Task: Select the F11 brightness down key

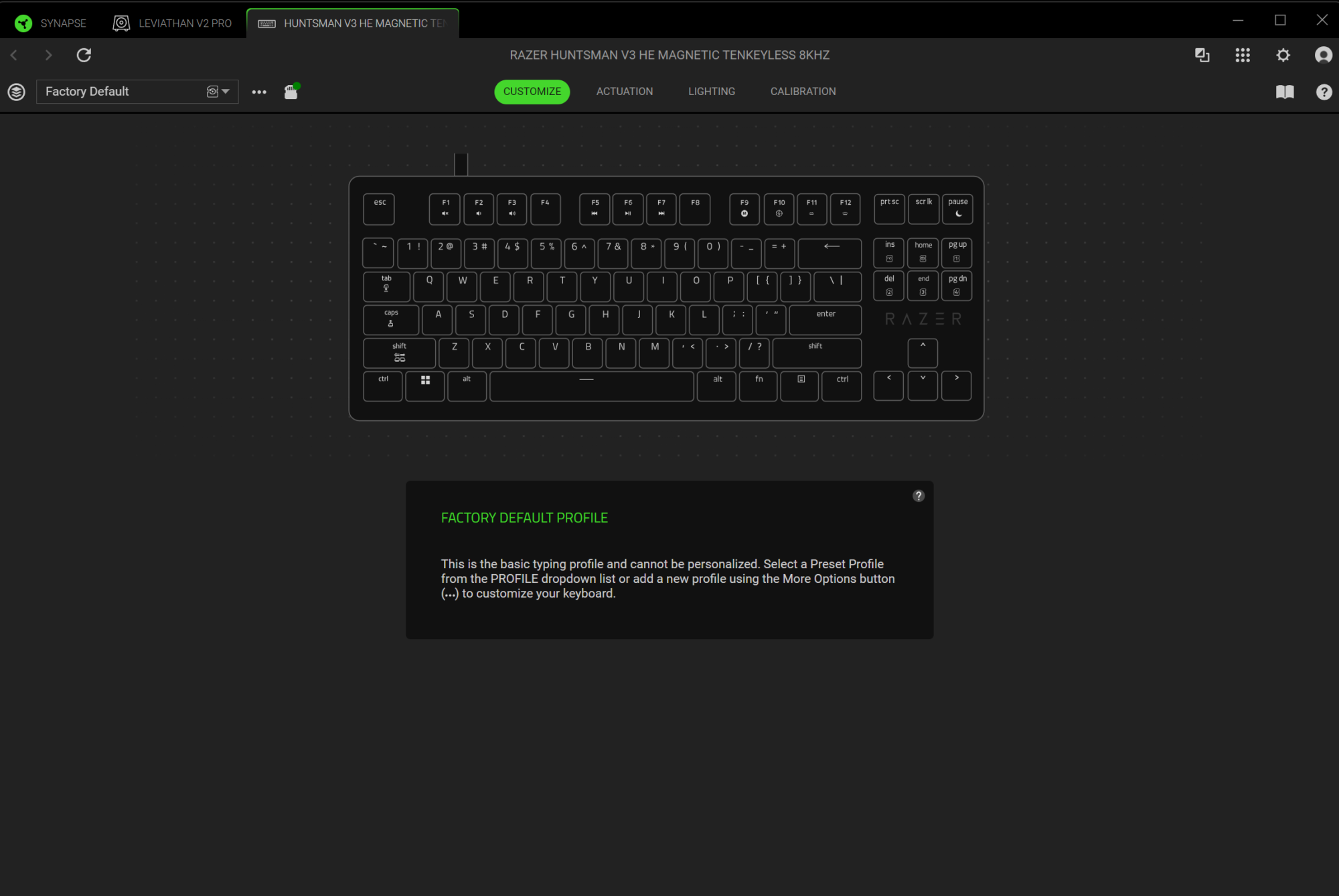Action: [812, 209]
